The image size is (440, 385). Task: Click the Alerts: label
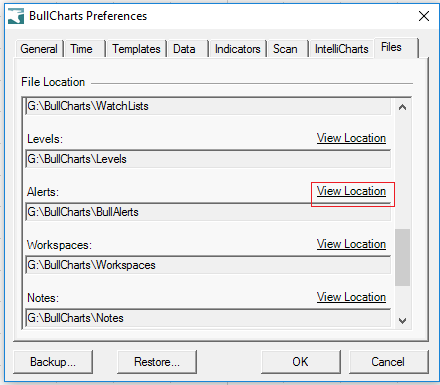click(x=43, y=192)
